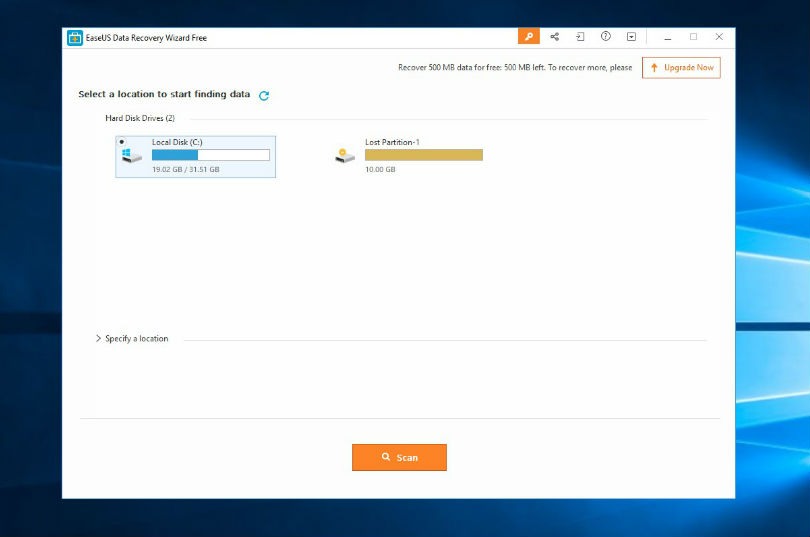810x537 pixels.
Task: Click the Lost Partition-1 yellow capacity bar
Action: tap(424, 155)
